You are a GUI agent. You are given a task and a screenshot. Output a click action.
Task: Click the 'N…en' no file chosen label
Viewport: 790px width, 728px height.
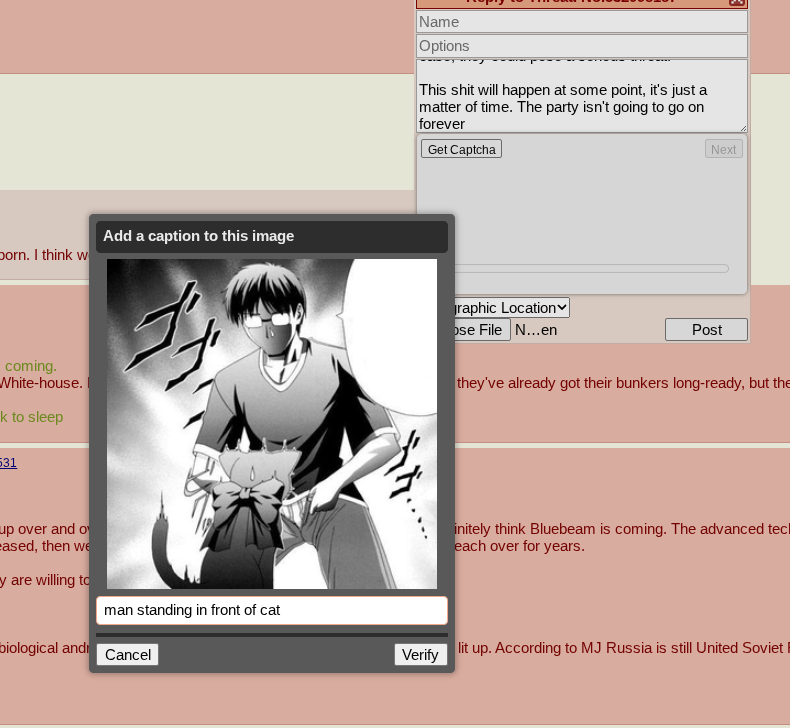tap(536, 330)
